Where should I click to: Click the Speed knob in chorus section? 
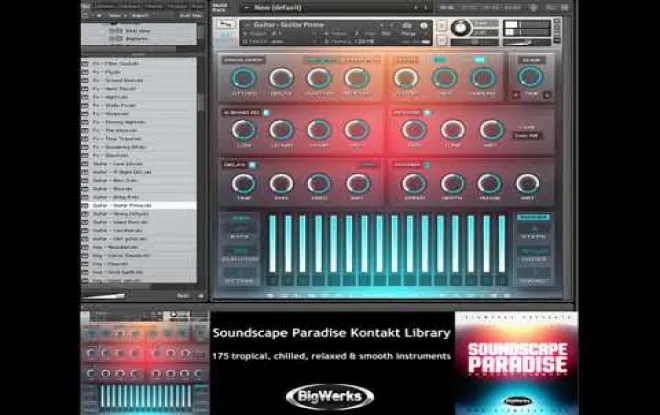click(x=414, y=184)
